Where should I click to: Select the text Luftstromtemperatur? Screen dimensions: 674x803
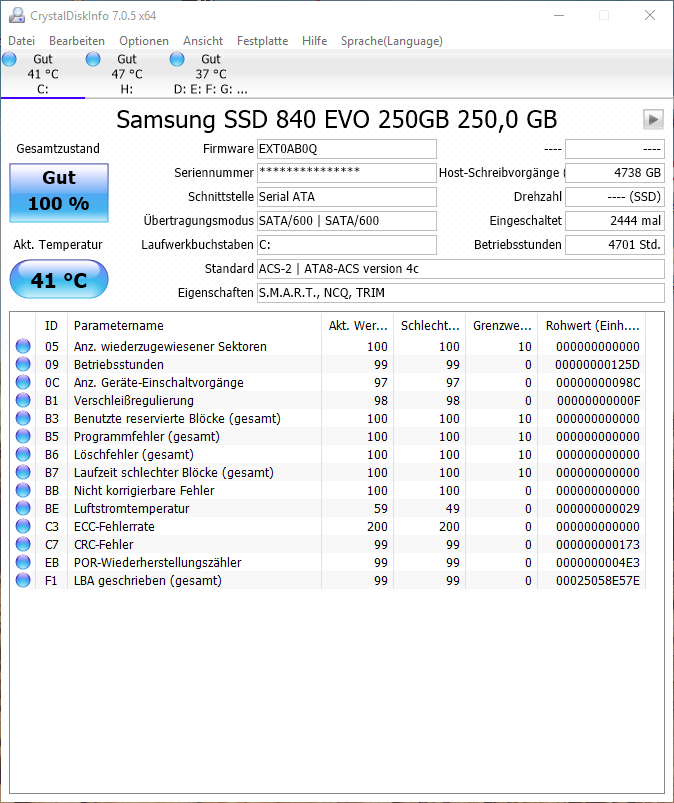[x=132, y=509]
